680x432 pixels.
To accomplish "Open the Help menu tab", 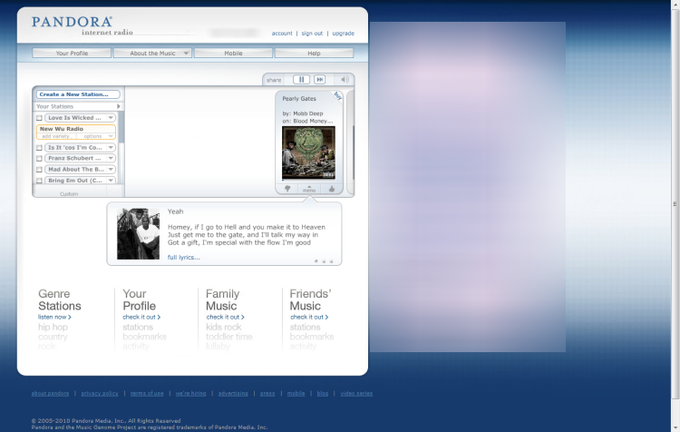I will point(314,53).
